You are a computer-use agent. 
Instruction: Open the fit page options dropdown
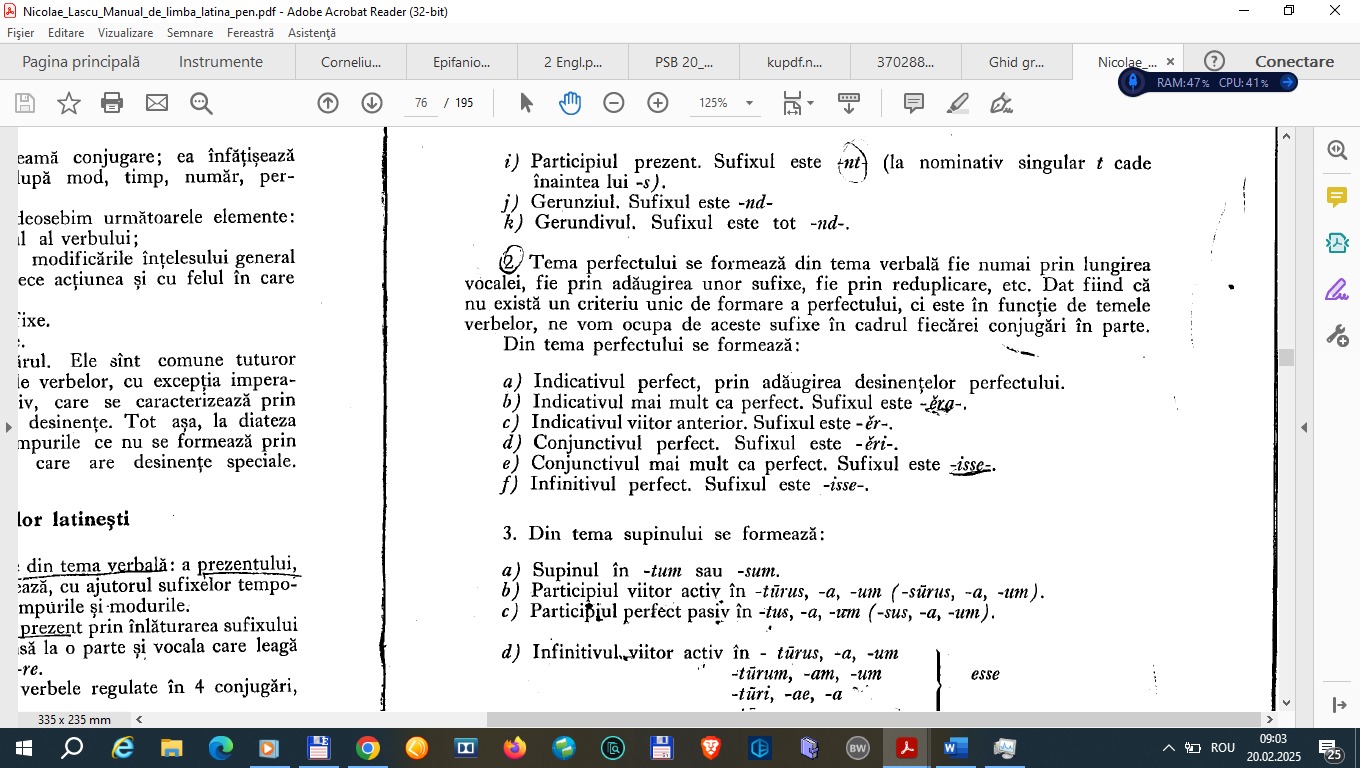pyautogui.click(x=798, y=103)
